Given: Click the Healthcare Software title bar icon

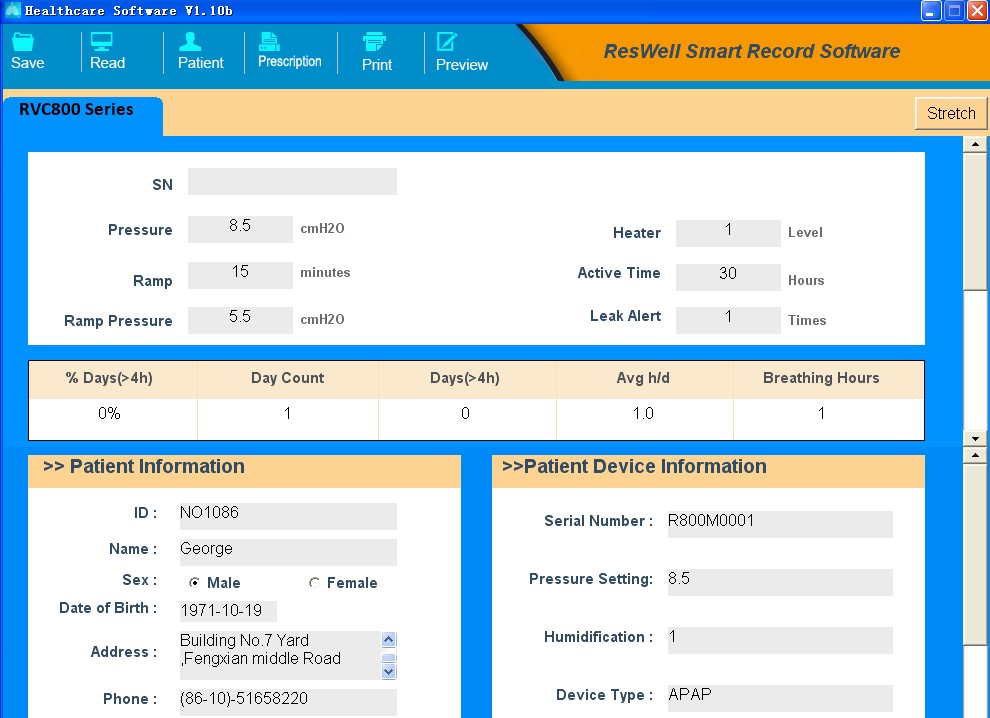Looking at the screenshot, I should (x=13, y=10).
